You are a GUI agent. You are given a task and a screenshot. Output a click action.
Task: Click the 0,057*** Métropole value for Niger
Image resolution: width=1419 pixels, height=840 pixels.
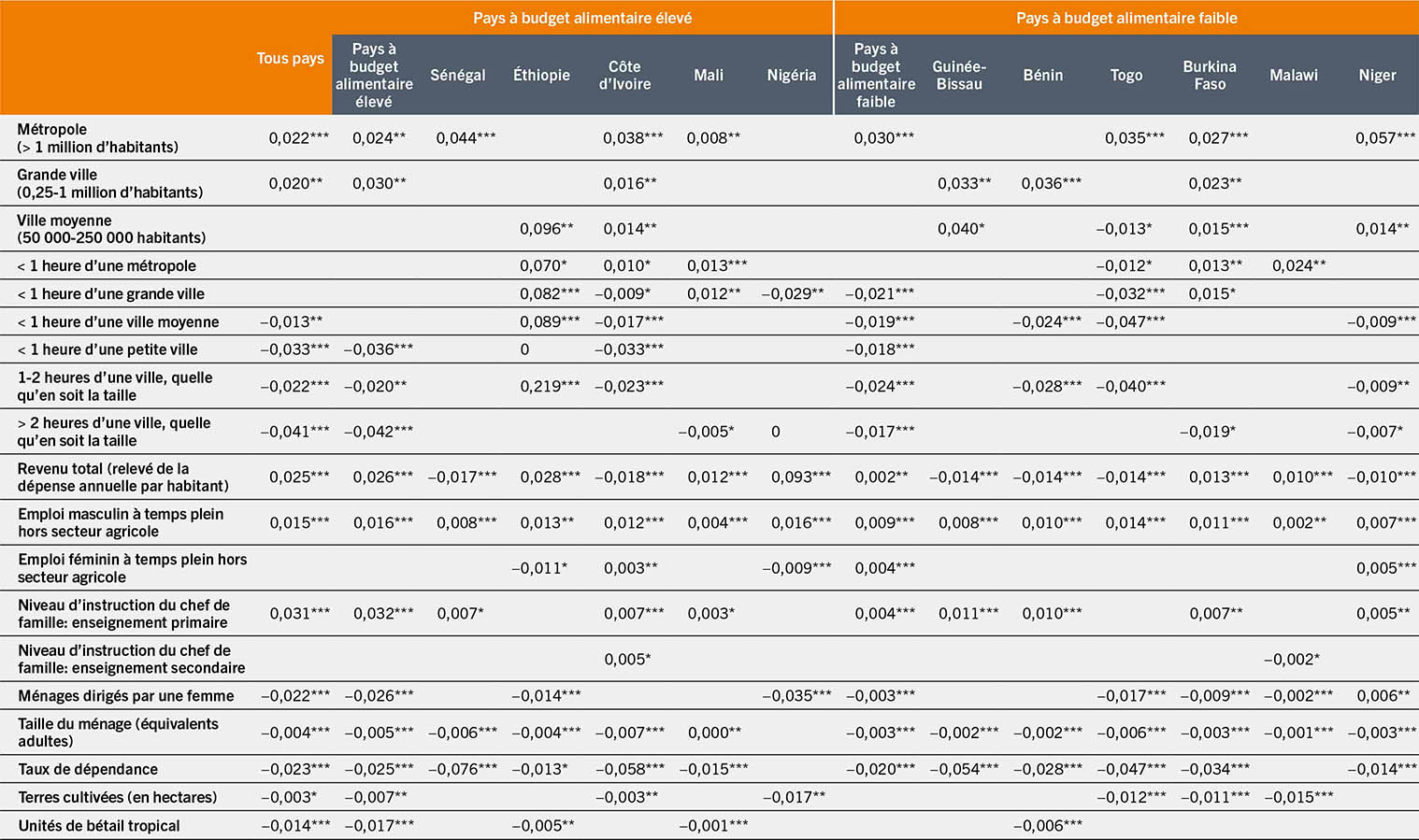1384,137
